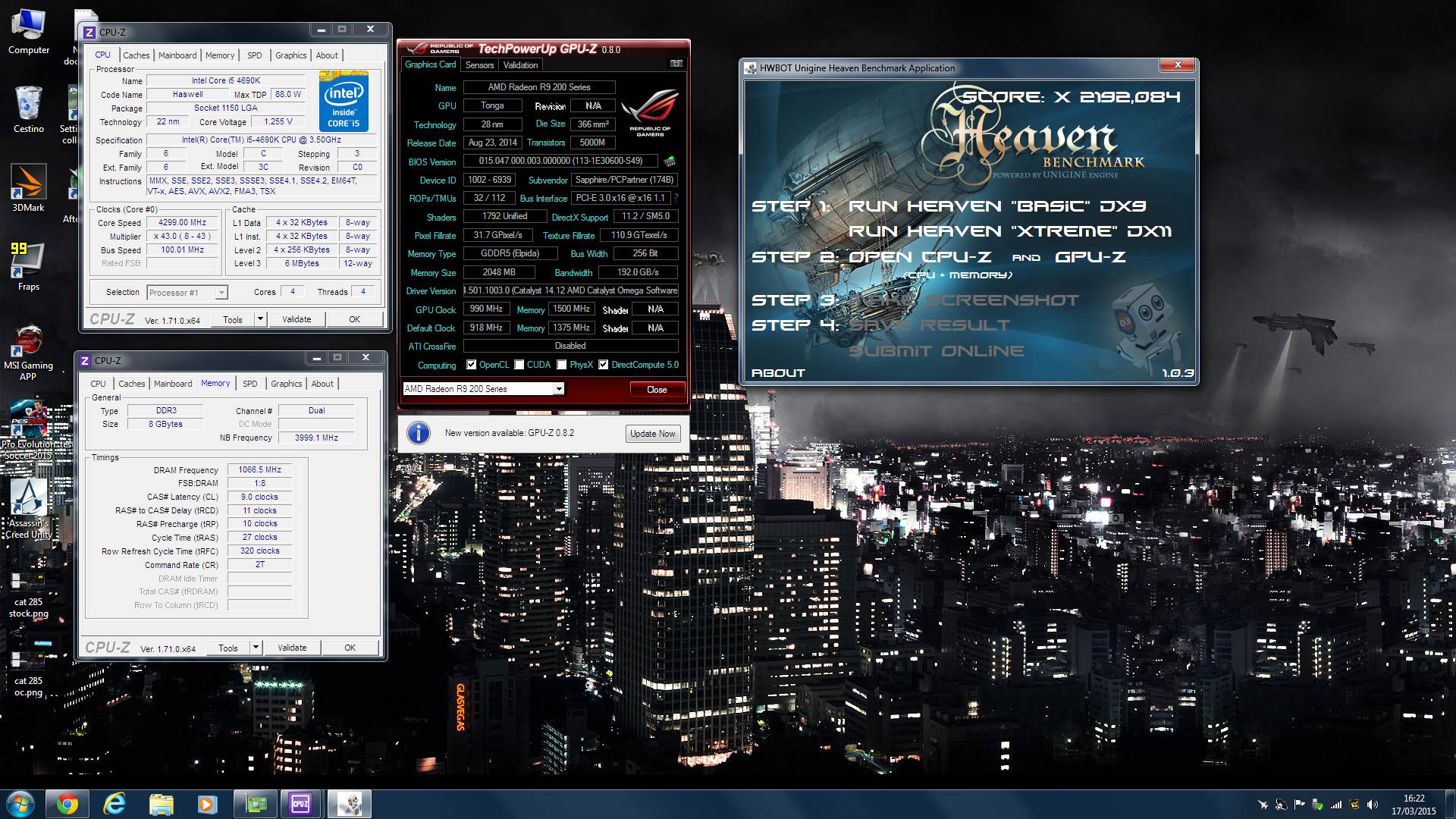This screenshot has width=1456, height=819.
Task: Click Validate in bottom CPU-Z window
Action: point(292,648)
